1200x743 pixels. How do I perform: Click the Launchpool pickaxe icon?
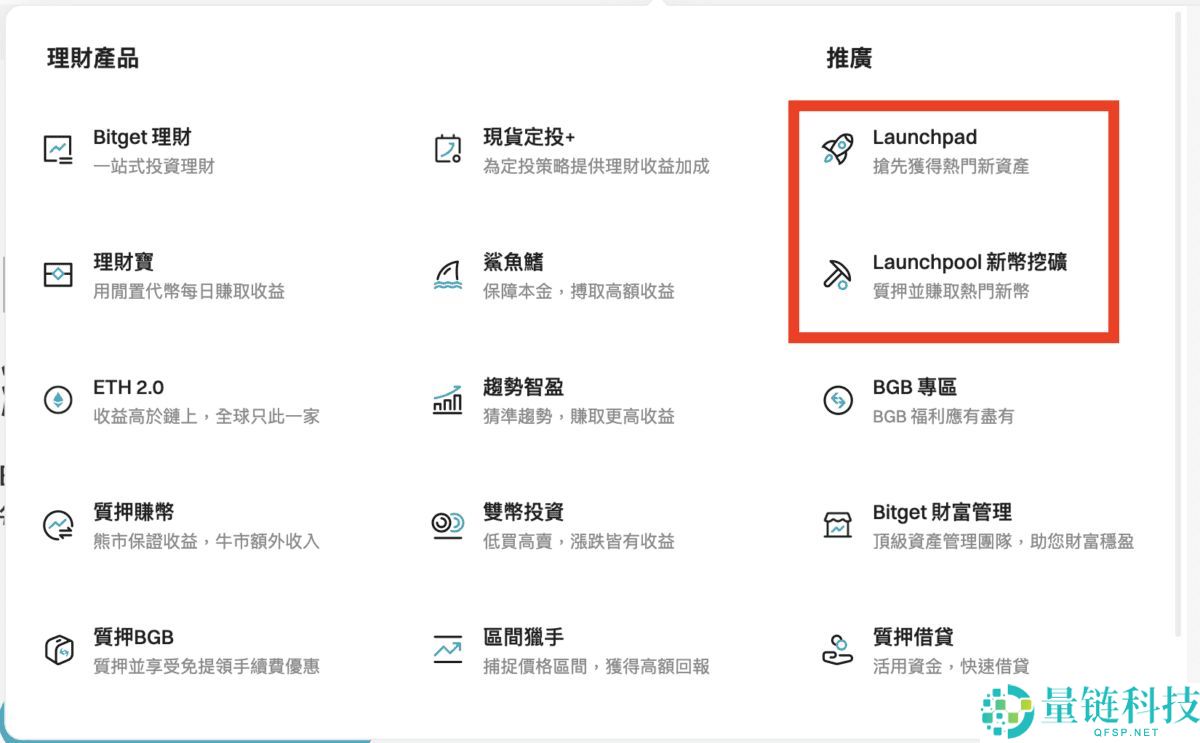tap(836, 272)
